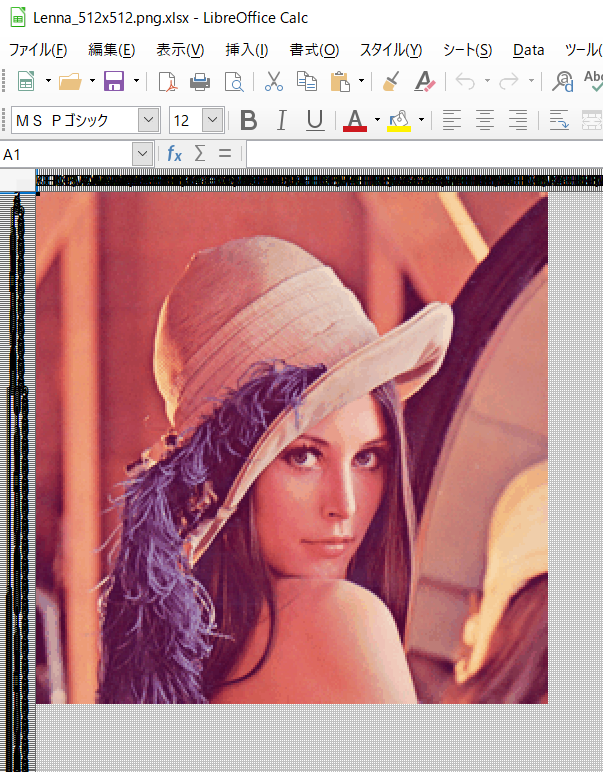
Task: Open Paste options dropdown arrow
Action: (361, 81)
